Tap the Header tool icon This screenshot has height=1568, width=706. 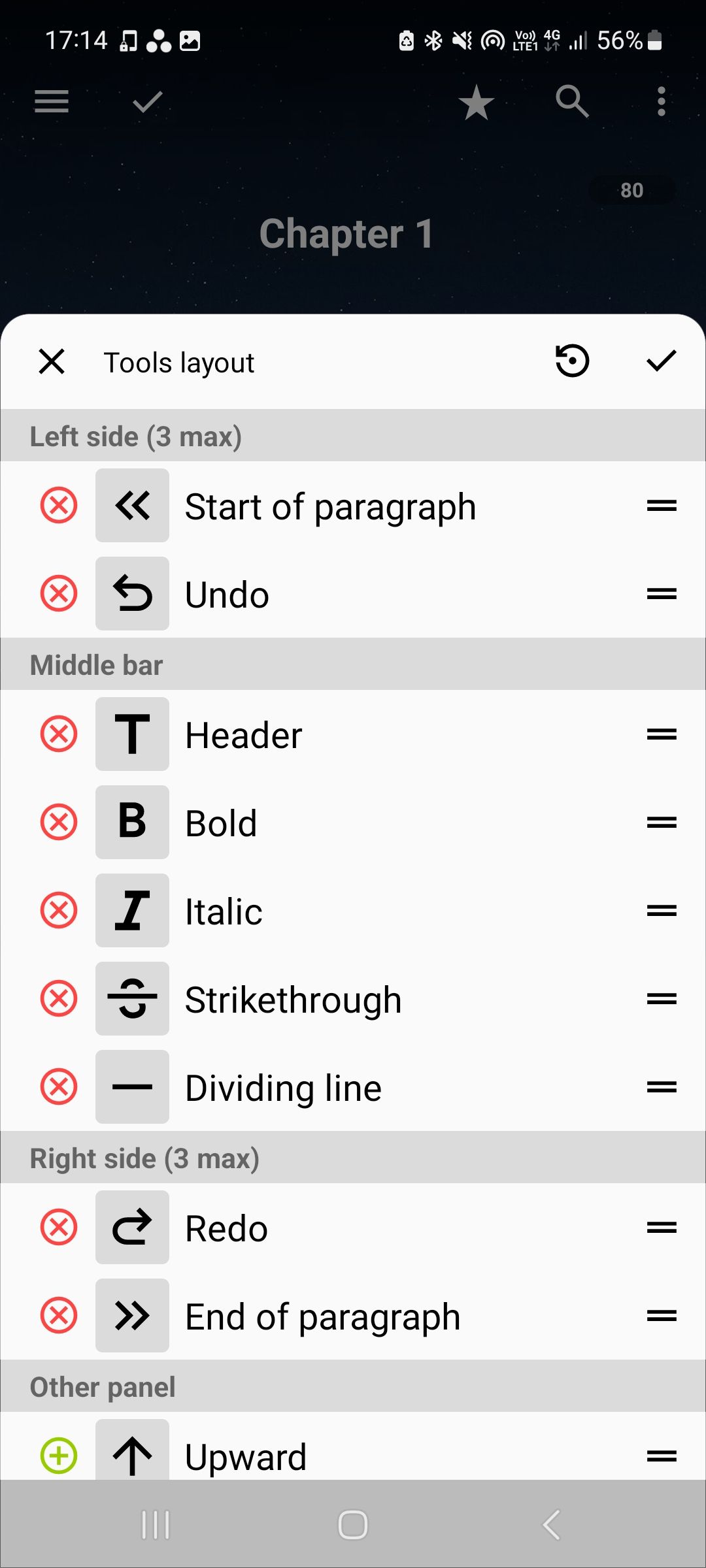click(132, 734)
